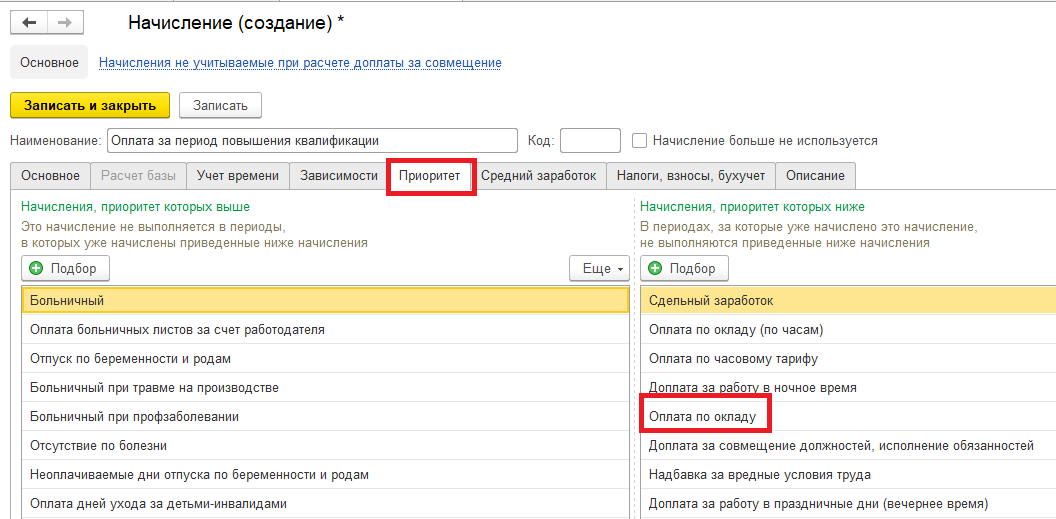Click green plus Подбор in right list
The image size is (1056, 519).
click(x=684, y=269)
